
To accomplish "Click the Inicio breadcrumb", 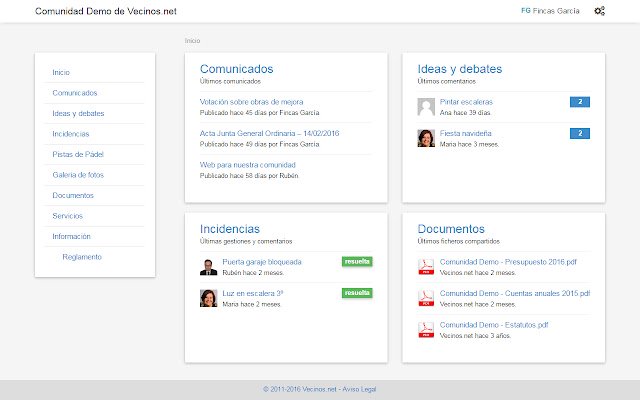I will click(x=192, y=40).
